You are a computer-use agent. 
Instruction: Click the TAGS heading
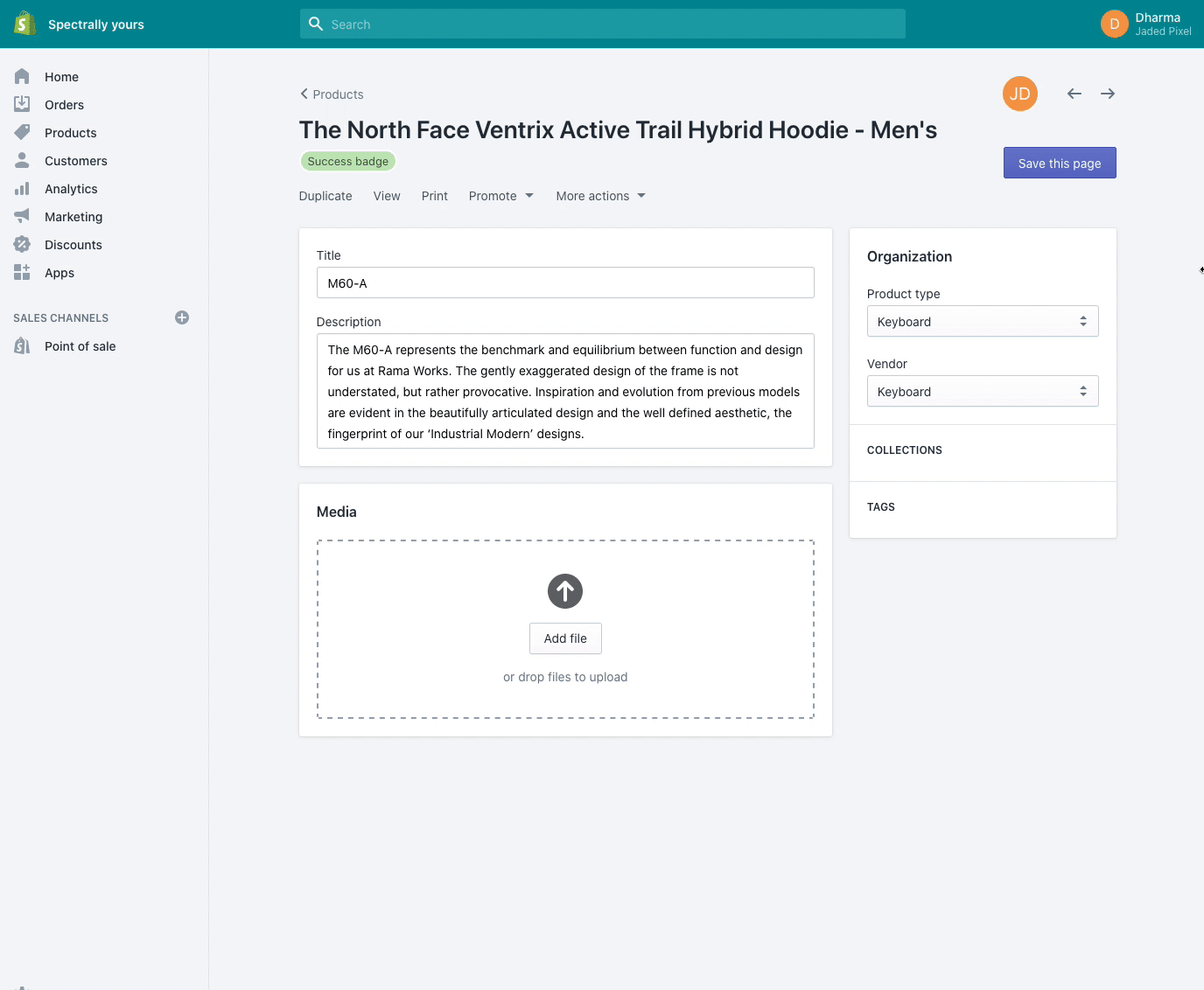click(881, 507)
